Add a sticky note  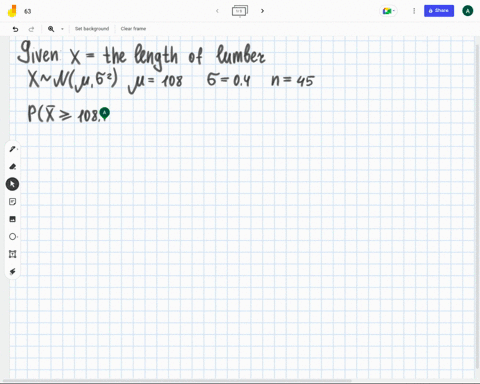click(12, 202)
